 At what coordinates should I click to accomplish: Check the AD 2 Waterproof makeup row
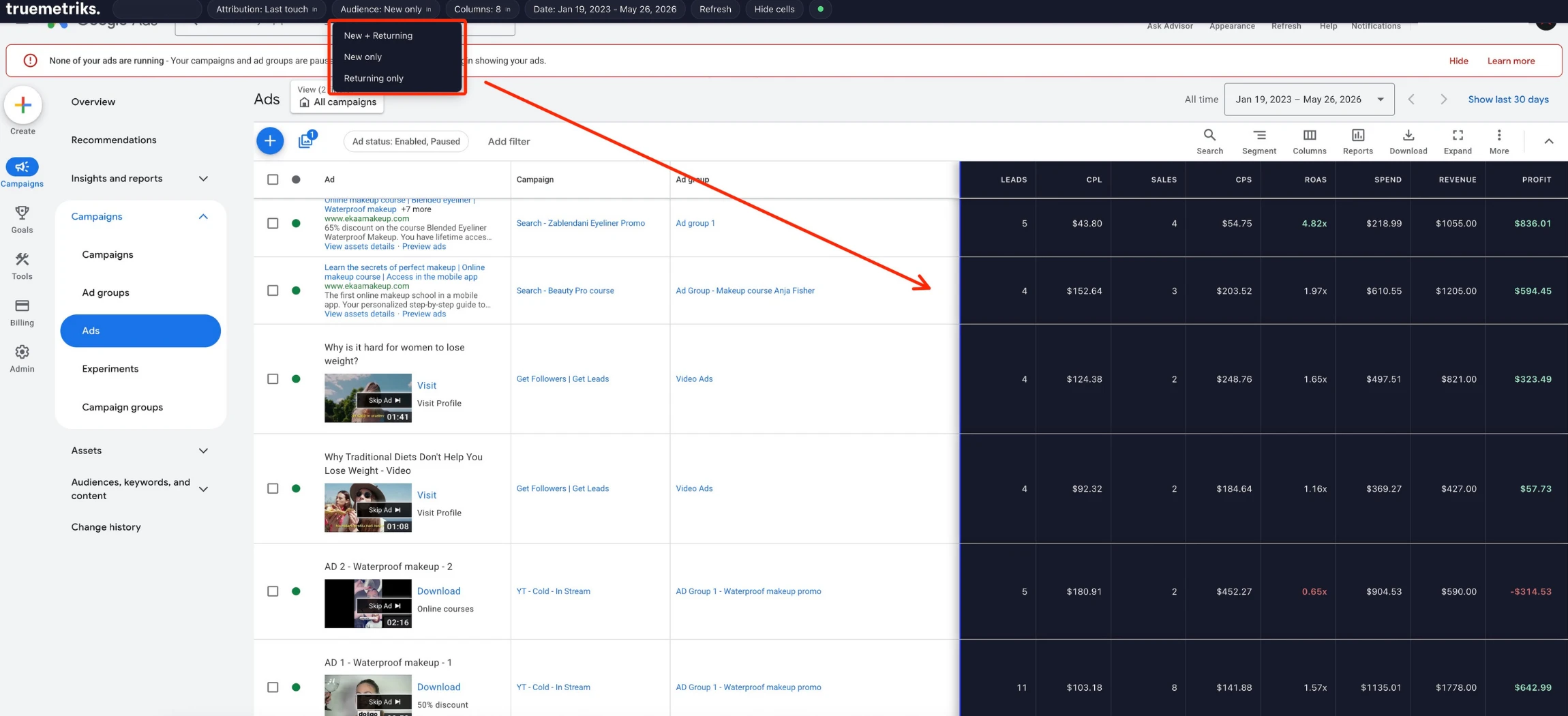tap(273, 591)
